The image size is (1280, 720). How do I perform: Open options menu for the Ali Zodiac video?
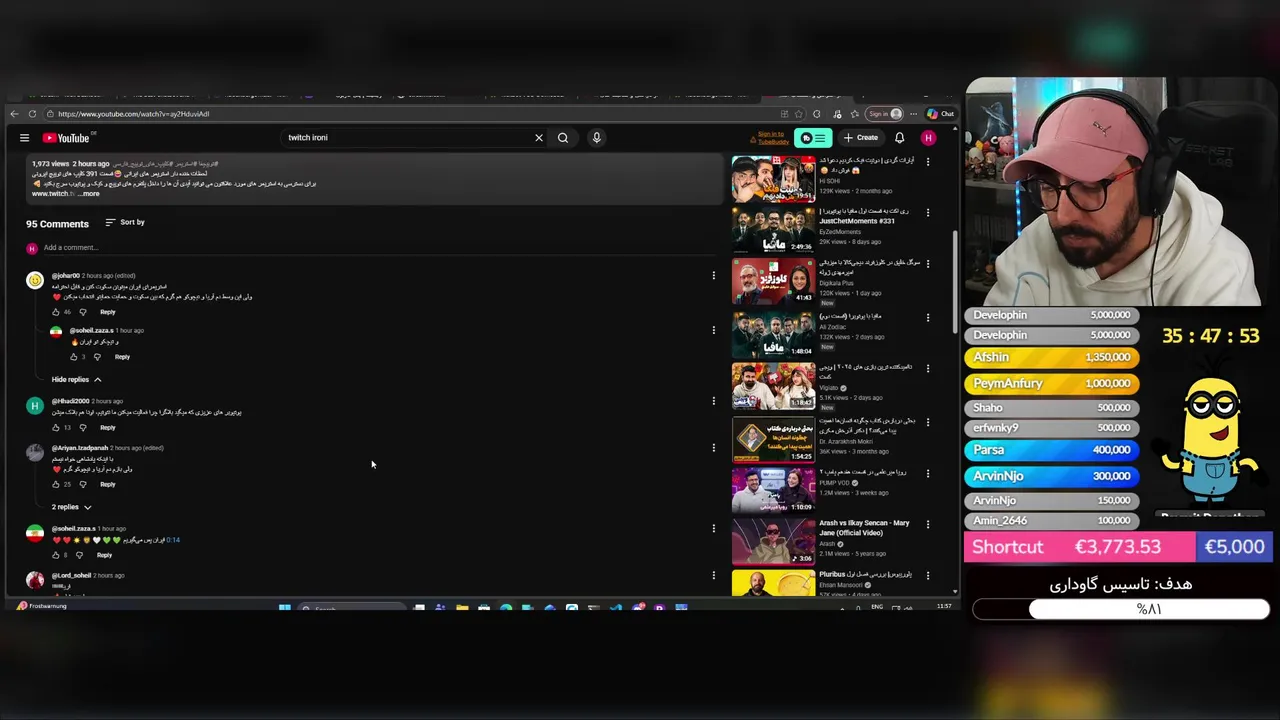point(927,318)
